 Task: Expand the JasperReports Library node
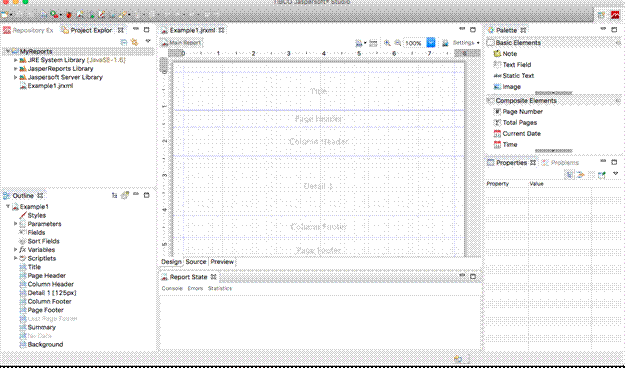(16, 68)
